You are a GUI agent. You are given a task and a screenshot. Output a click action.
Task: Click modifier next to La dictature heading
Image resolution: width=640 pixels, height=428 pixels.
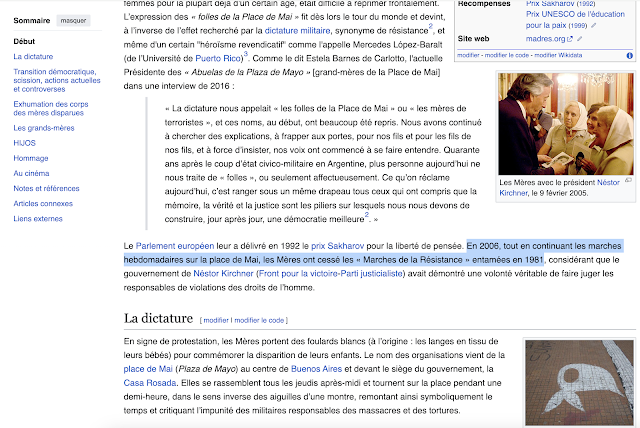pyautogui.click(x=216, y=320)
